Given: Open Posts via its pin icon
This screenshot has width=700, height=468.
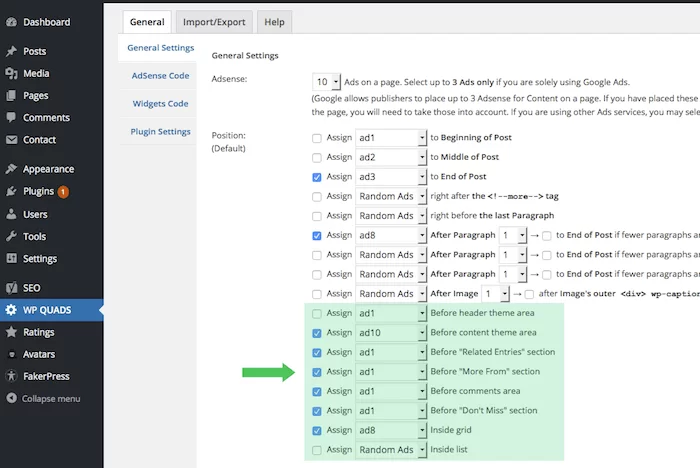Looking at the screenshot, I should pyautogui.click(x=11, y=51).
